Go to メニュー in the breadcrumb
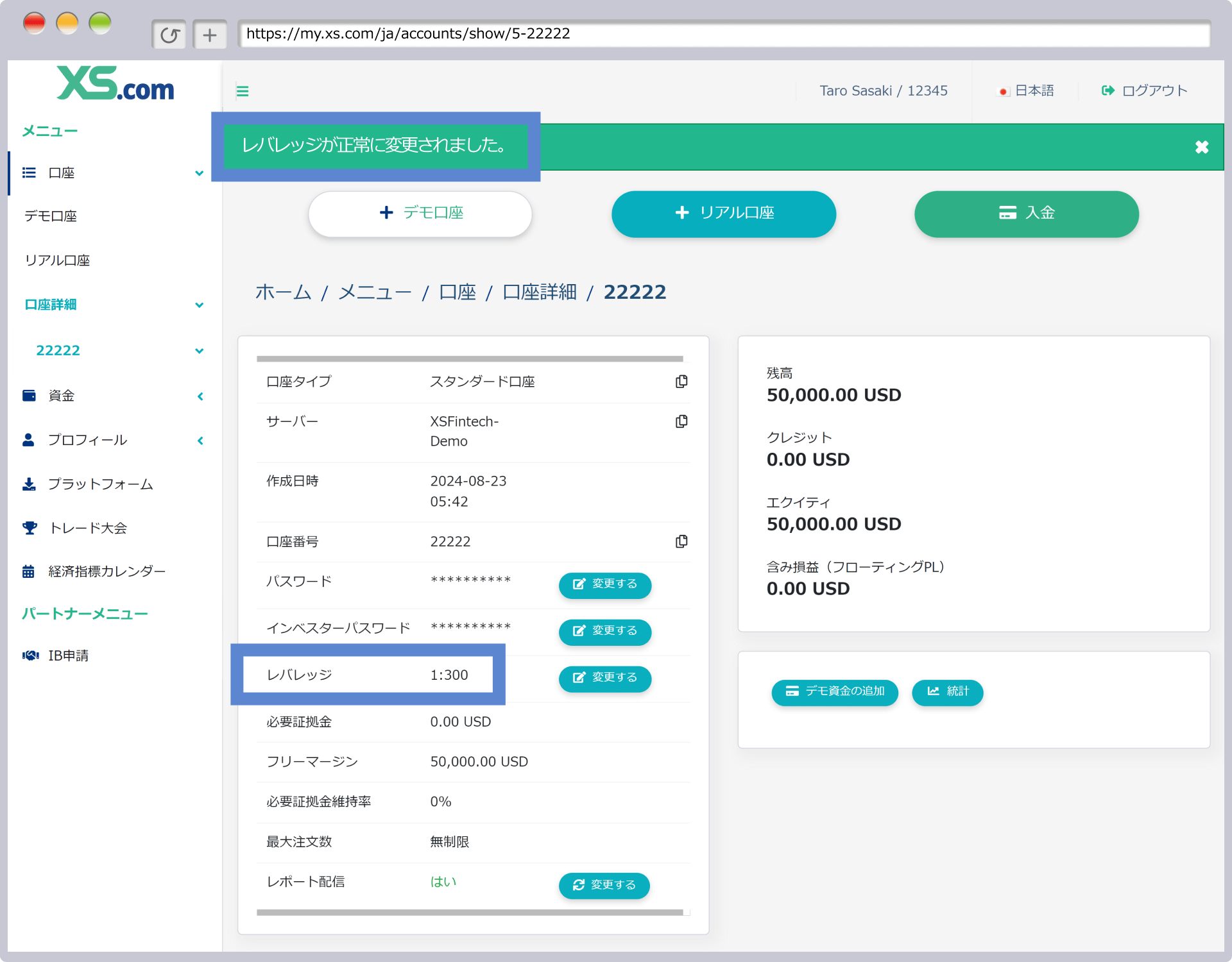 pos(375,292)
